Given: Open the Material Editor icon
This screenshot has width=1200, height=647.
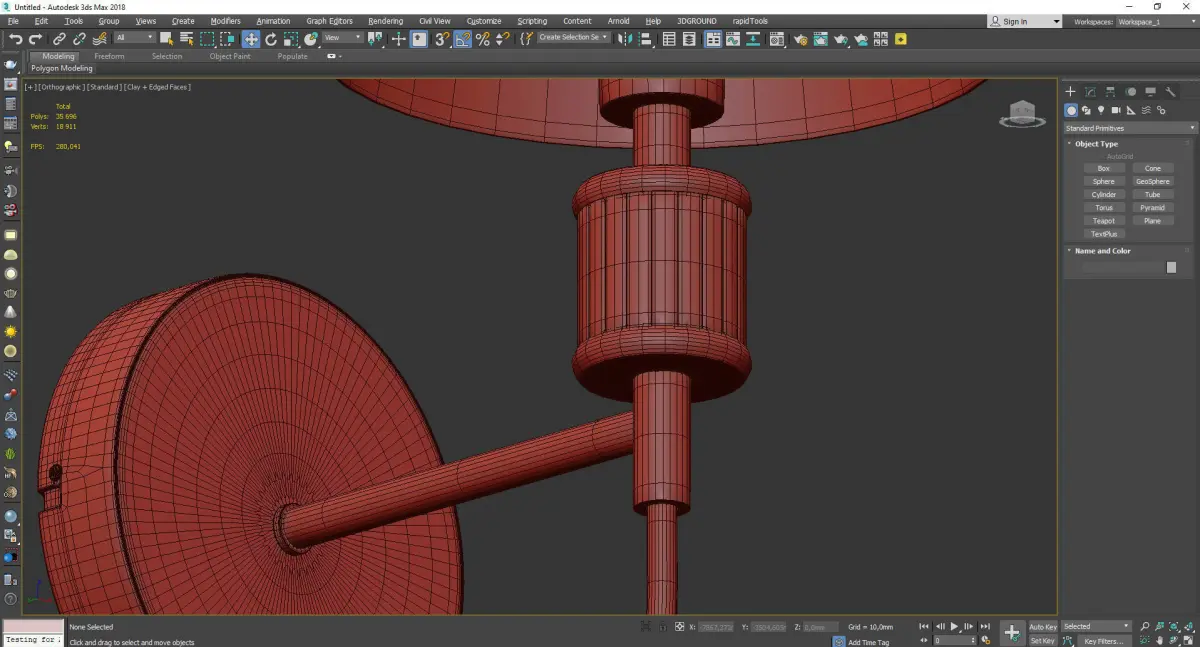Looking at the screenshot, I should tap(776, 39).
